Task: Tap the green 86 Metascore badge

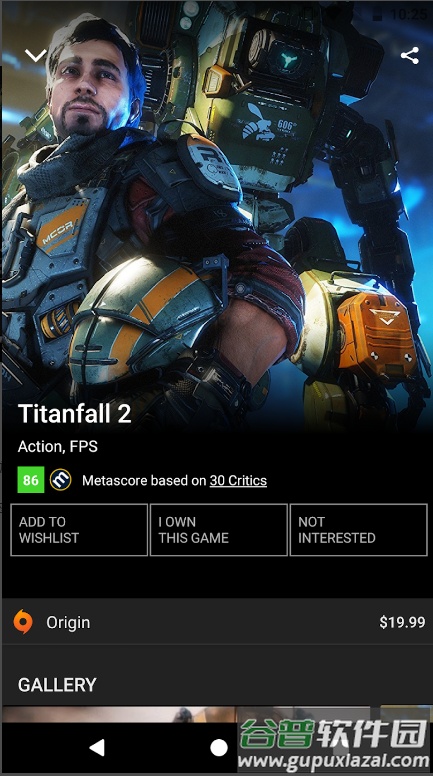Action: coord(31,480)
